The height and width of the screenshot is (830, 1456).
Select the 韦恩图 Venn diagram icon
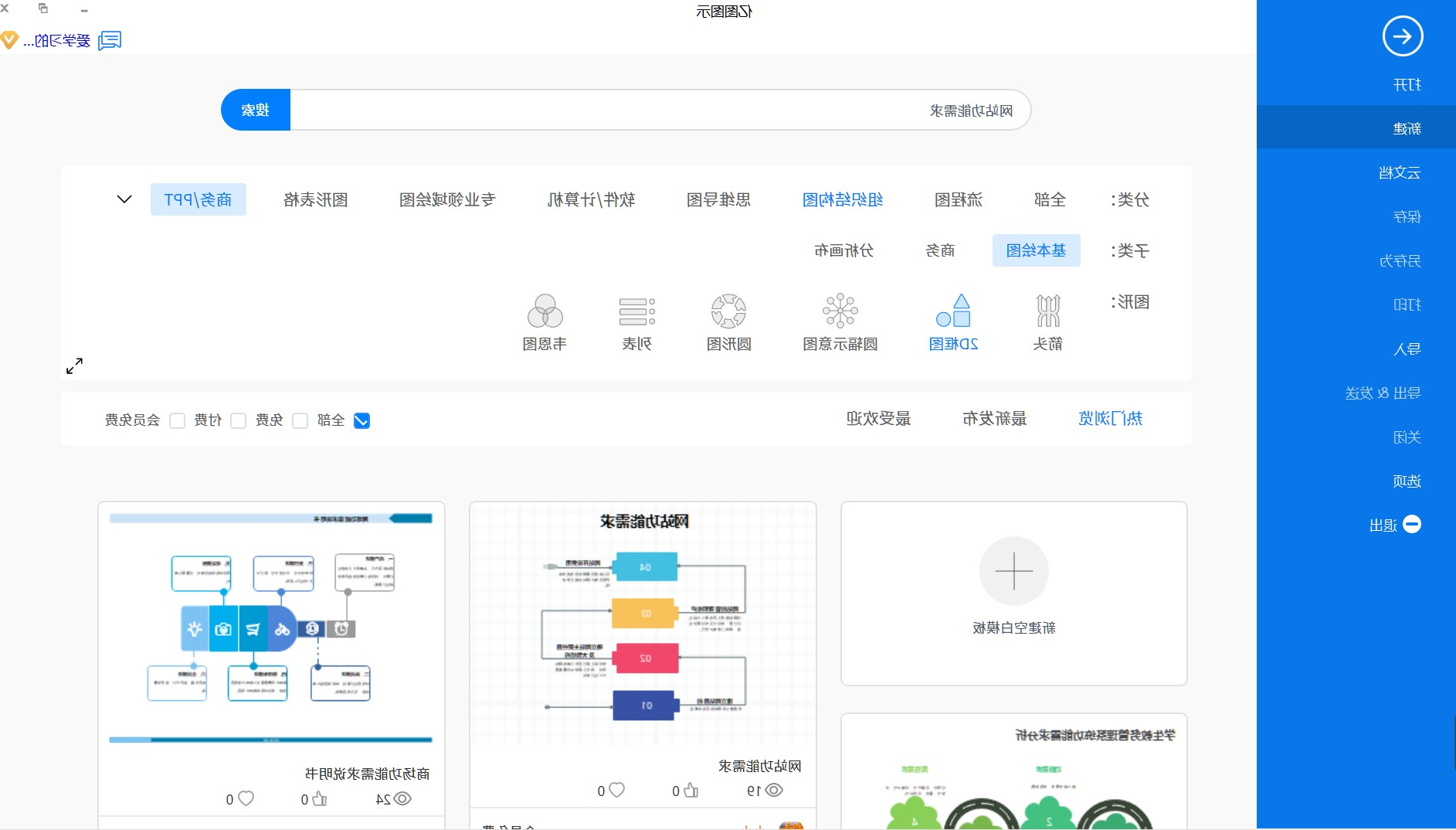coord(545,311)
